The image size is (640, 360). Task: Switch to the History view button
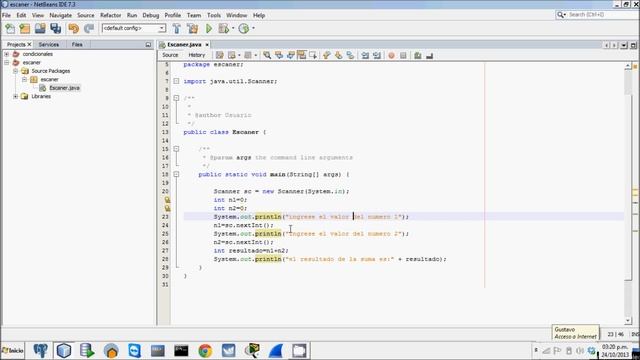point(197,55)
